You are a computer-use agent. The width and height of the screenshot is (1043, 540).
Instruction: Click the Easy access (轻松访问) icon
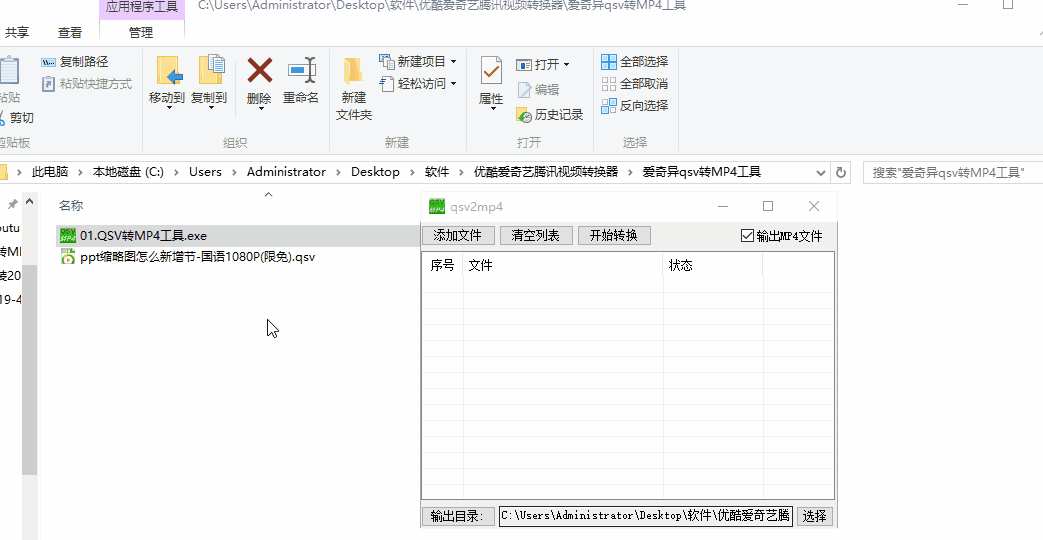387,84
